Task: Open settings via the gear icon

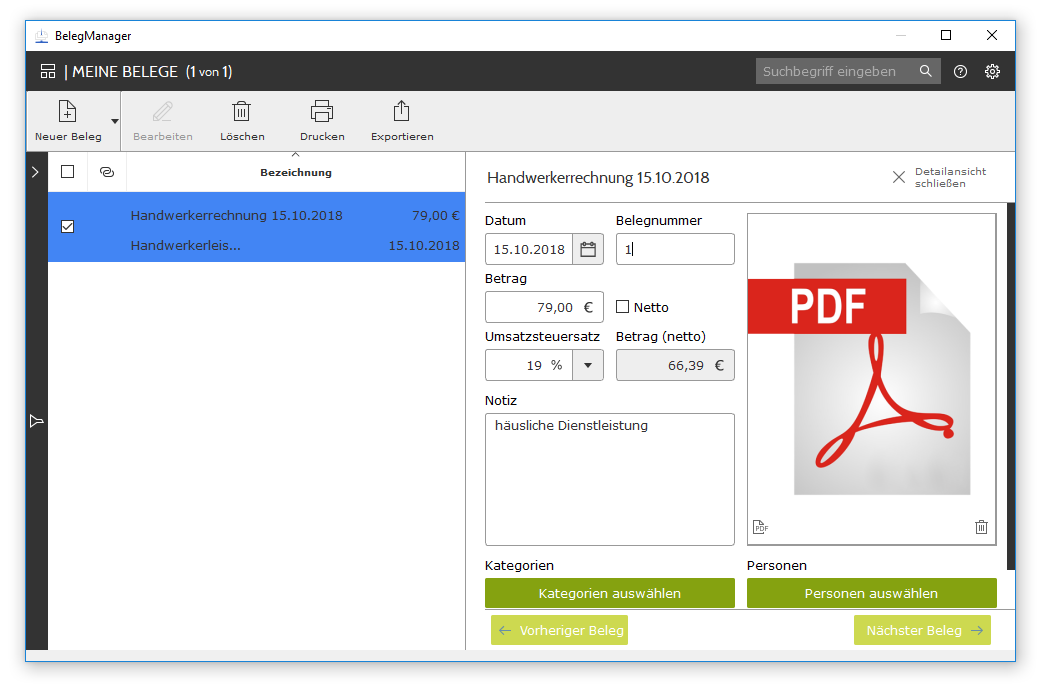Action: tap(992, 72)
